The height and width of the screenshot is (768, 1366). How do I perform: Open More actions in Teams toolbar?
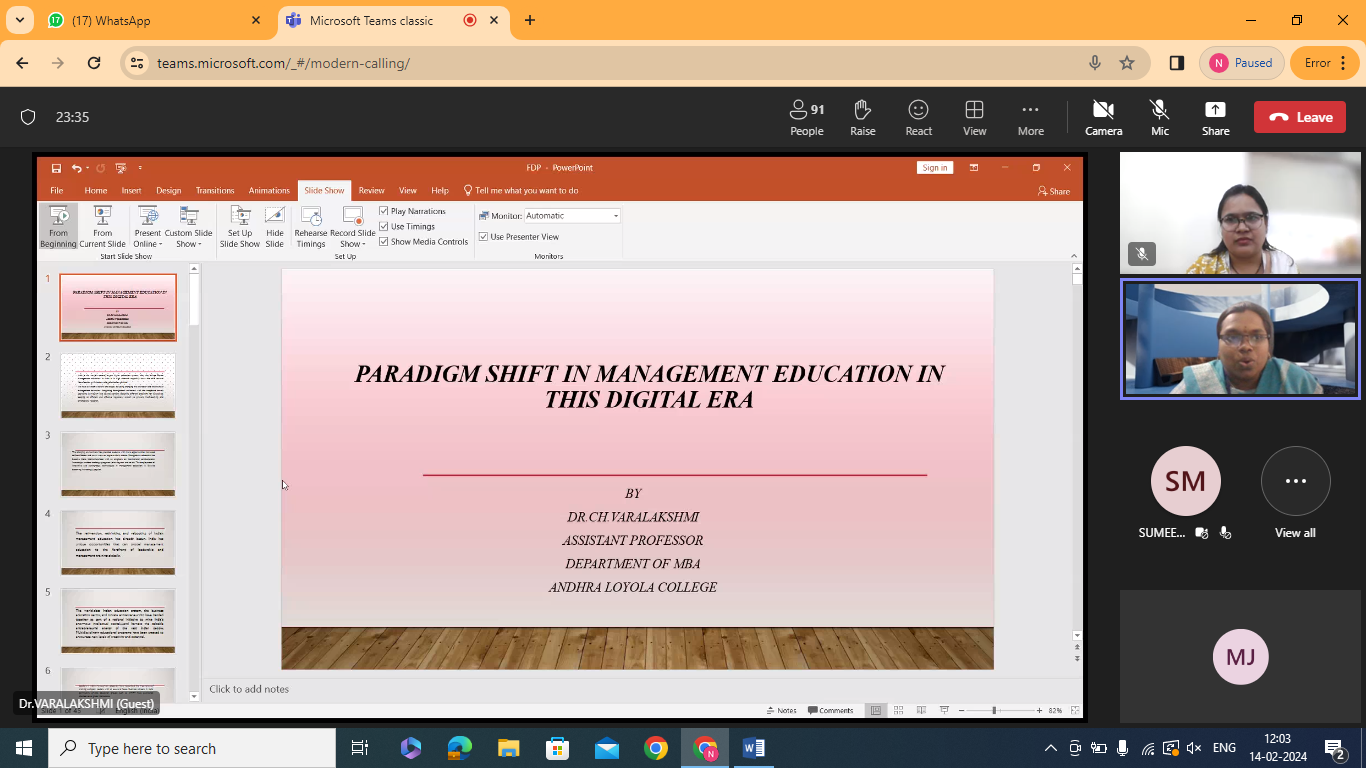point(1030,117)
